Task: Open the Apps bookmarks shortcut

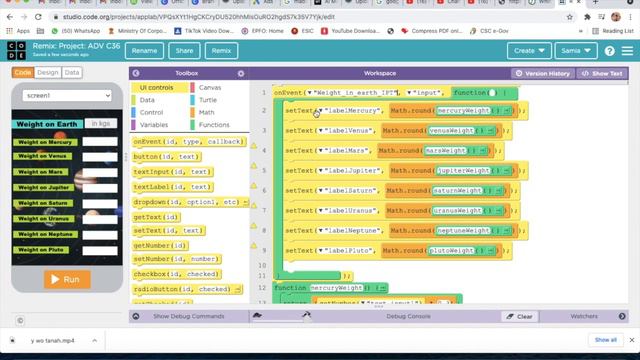Action: pyautogui.click(x=18, y=31)
